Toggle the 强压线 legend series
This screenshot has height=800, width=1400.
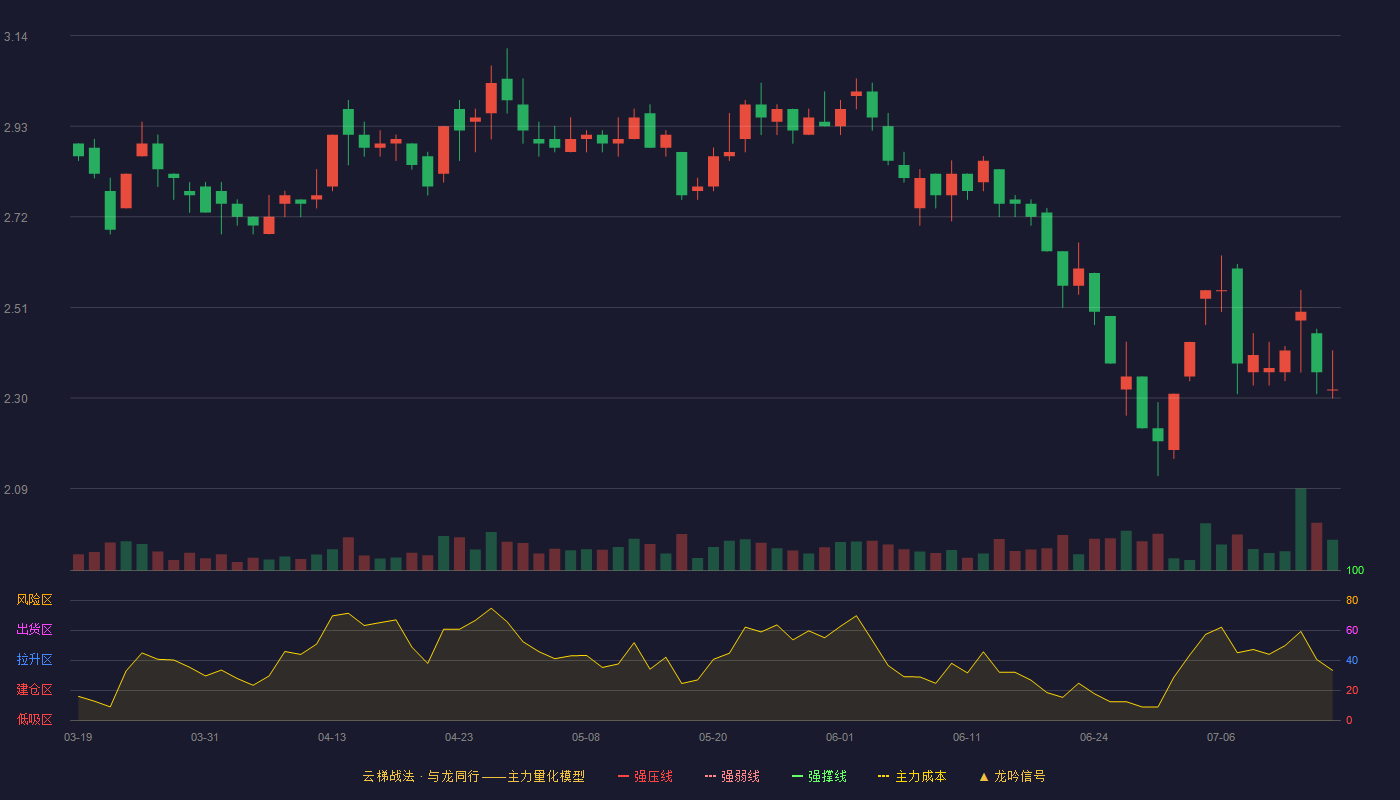point(645,776)
